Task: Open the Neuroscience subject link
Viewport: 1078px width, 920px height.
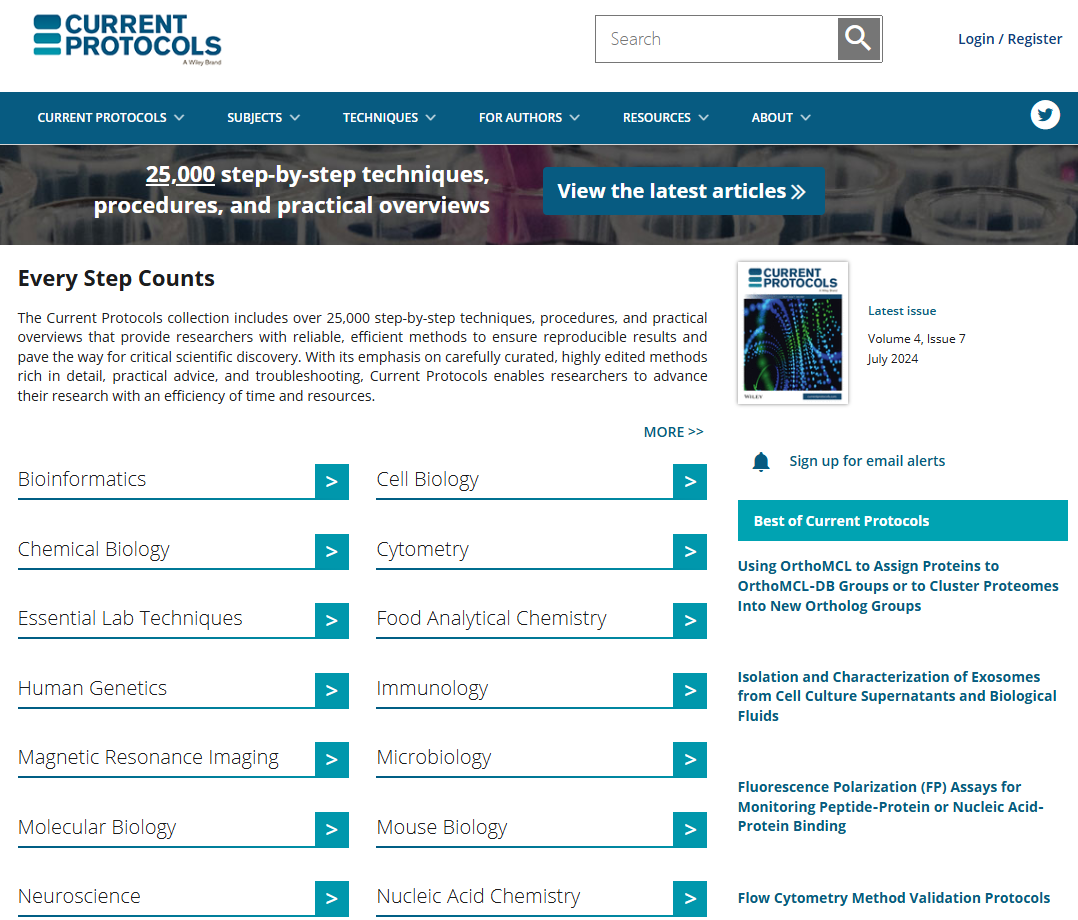Action: click(x=79, y=897)
